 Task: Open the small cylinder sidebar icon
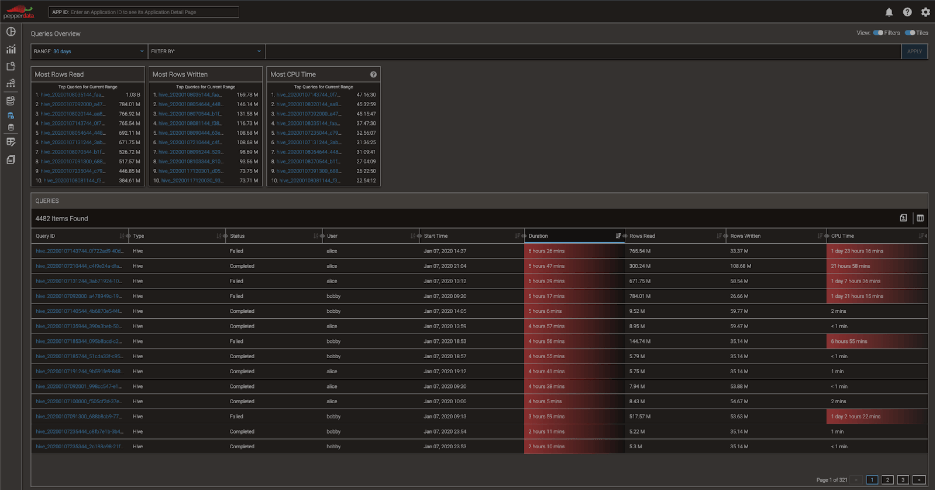pos(11,128)
